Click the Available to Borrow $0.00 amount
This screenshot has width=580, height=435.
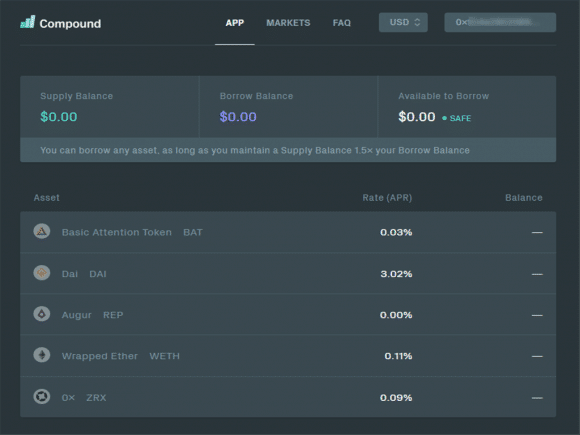pyautogui.click(x=417, y=117)
